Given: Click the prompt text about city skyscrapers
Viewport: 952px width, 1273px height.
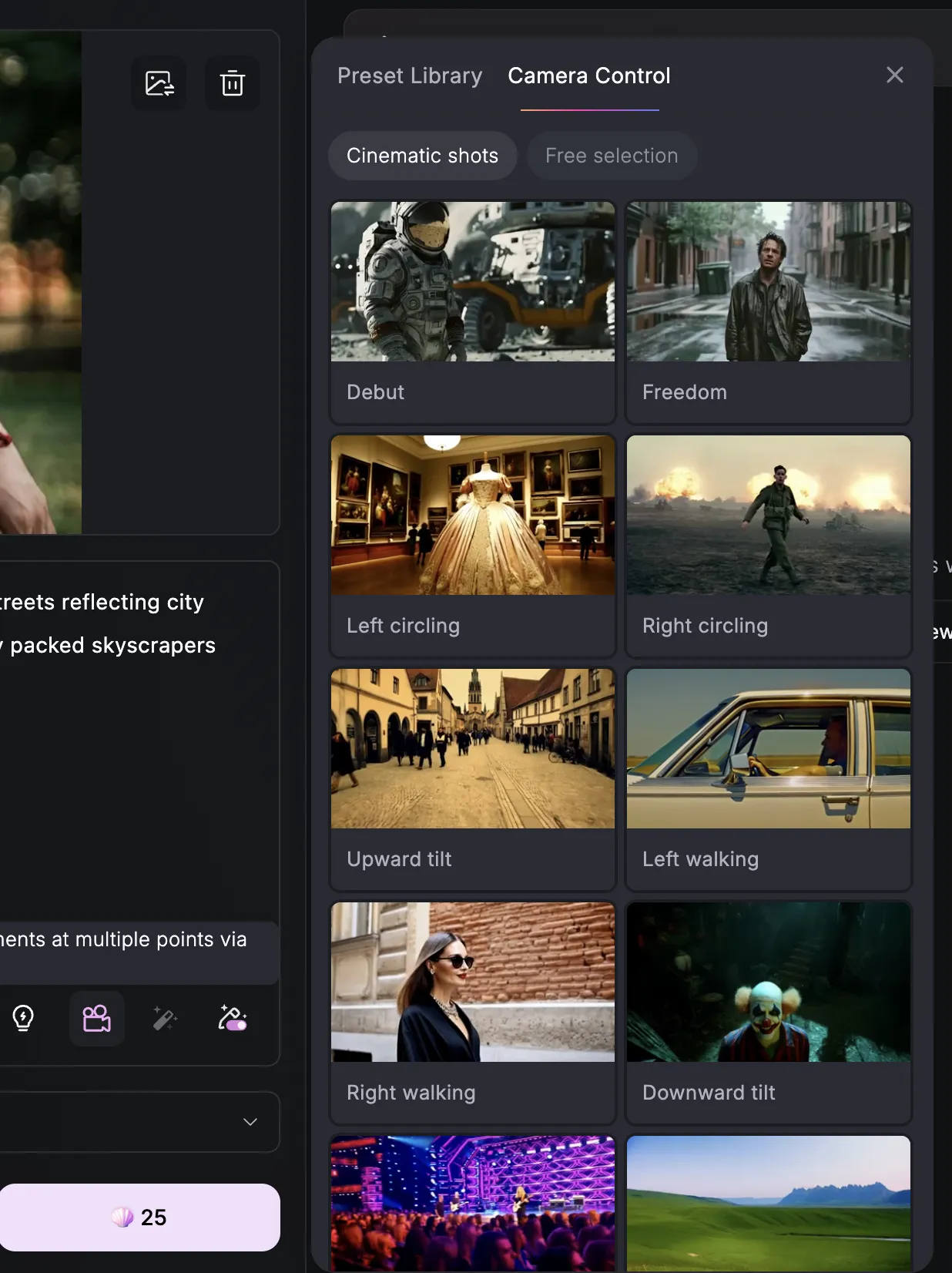Looking at the screenshot, I should tap(108, 623).
